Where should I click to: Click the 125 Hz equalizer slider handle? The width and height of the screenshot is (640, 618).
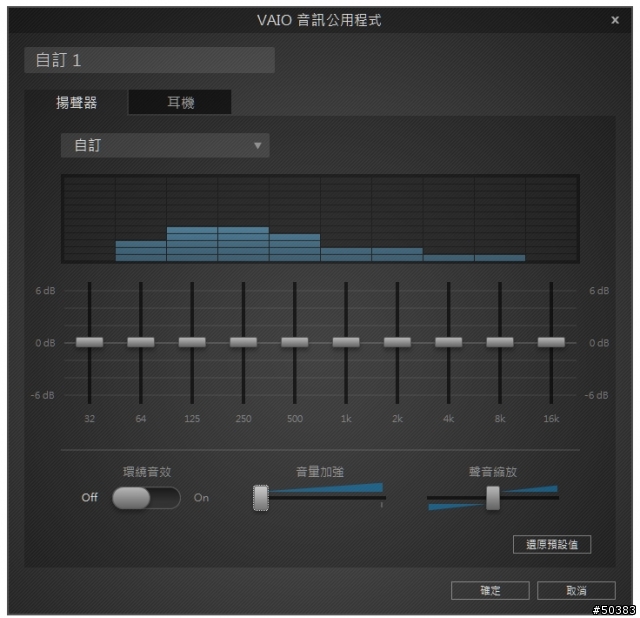tap(192, 342)
